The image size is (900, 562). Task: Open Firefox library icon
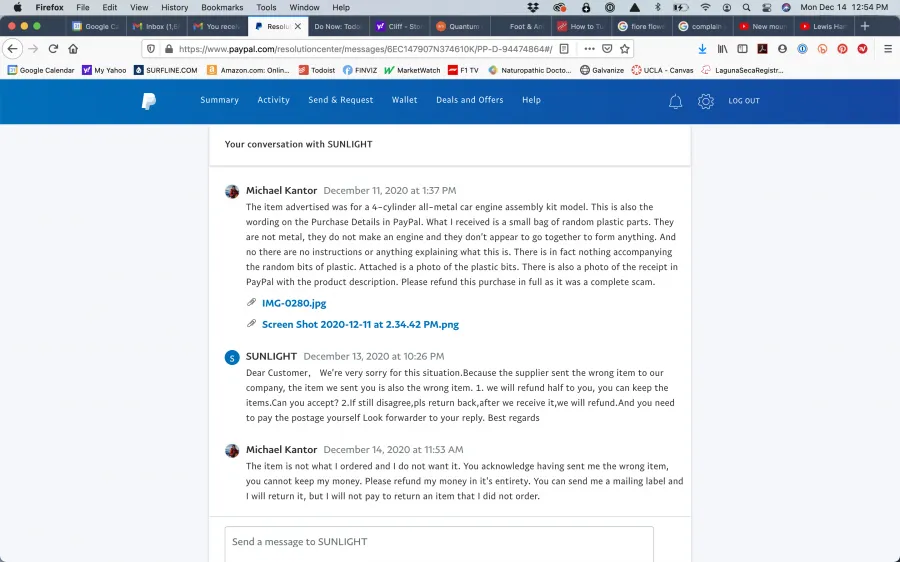(x=722, y=49)
